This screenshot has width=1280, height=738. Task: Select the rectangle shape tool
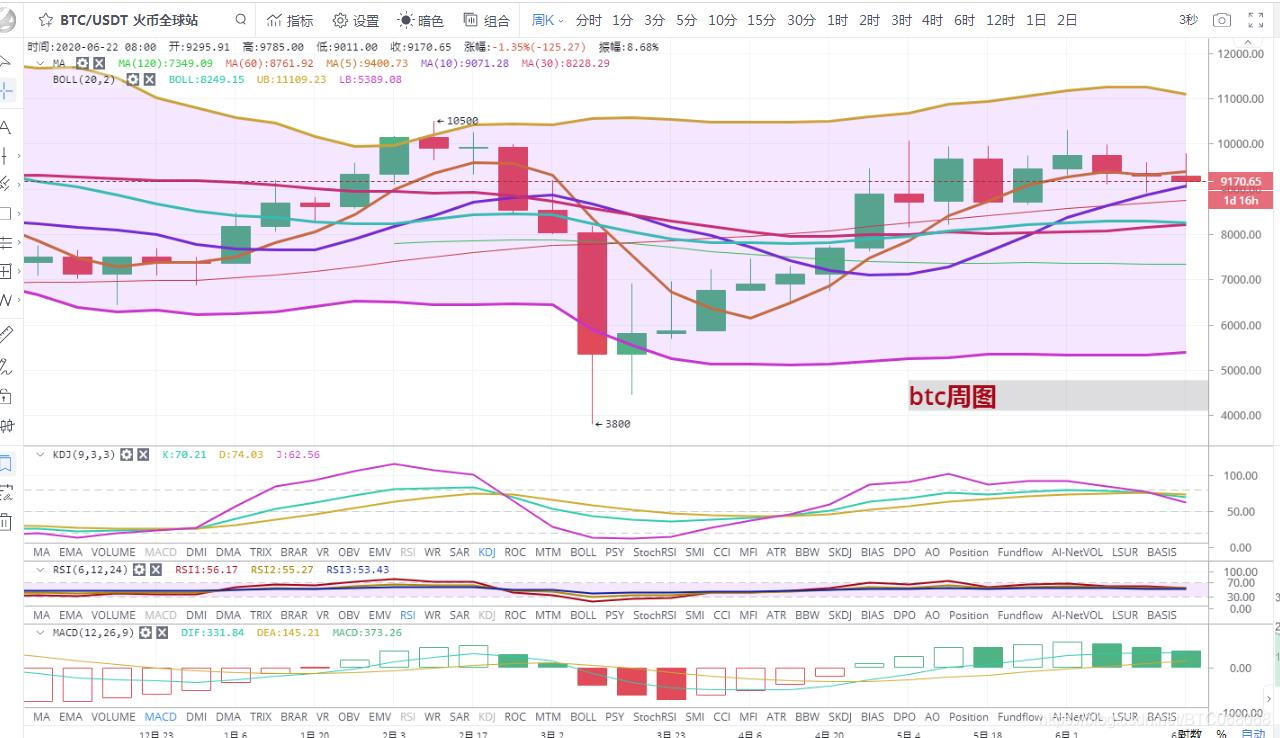[x=5, y=213]
